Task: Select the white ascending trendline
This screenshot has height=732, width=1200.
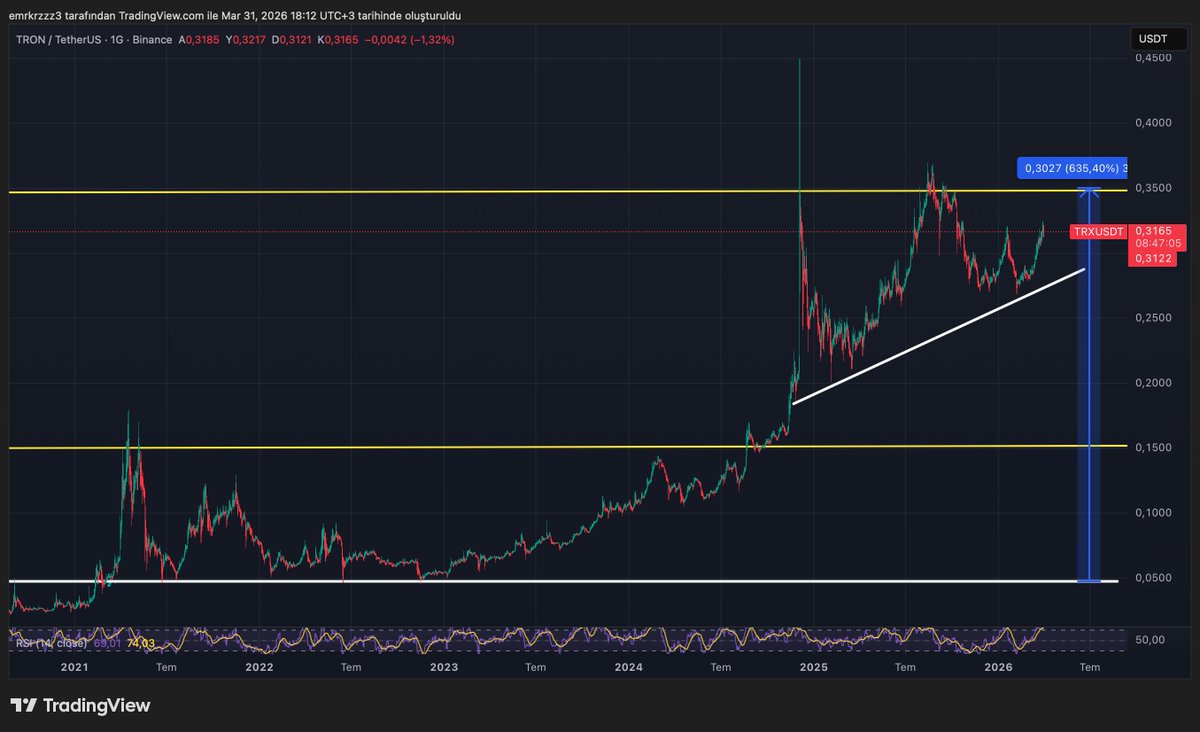Action: click(x=938, y=336)
